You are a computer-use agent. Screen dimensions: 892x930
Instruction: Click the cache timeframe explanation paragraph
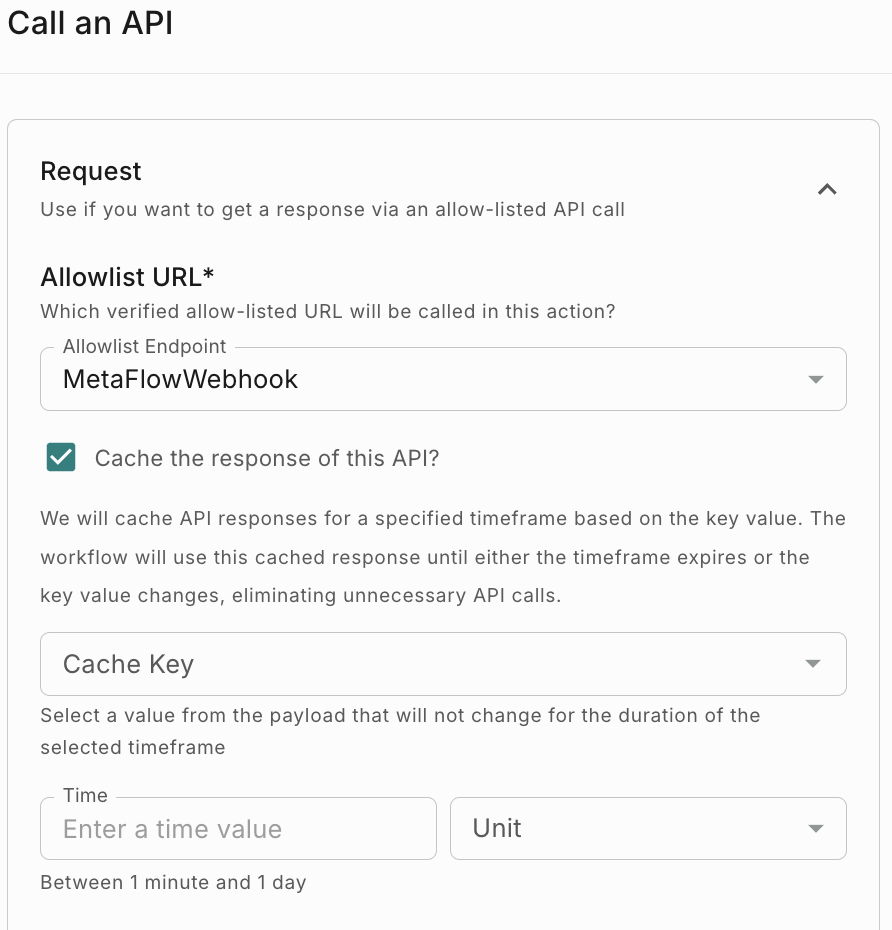443,557
